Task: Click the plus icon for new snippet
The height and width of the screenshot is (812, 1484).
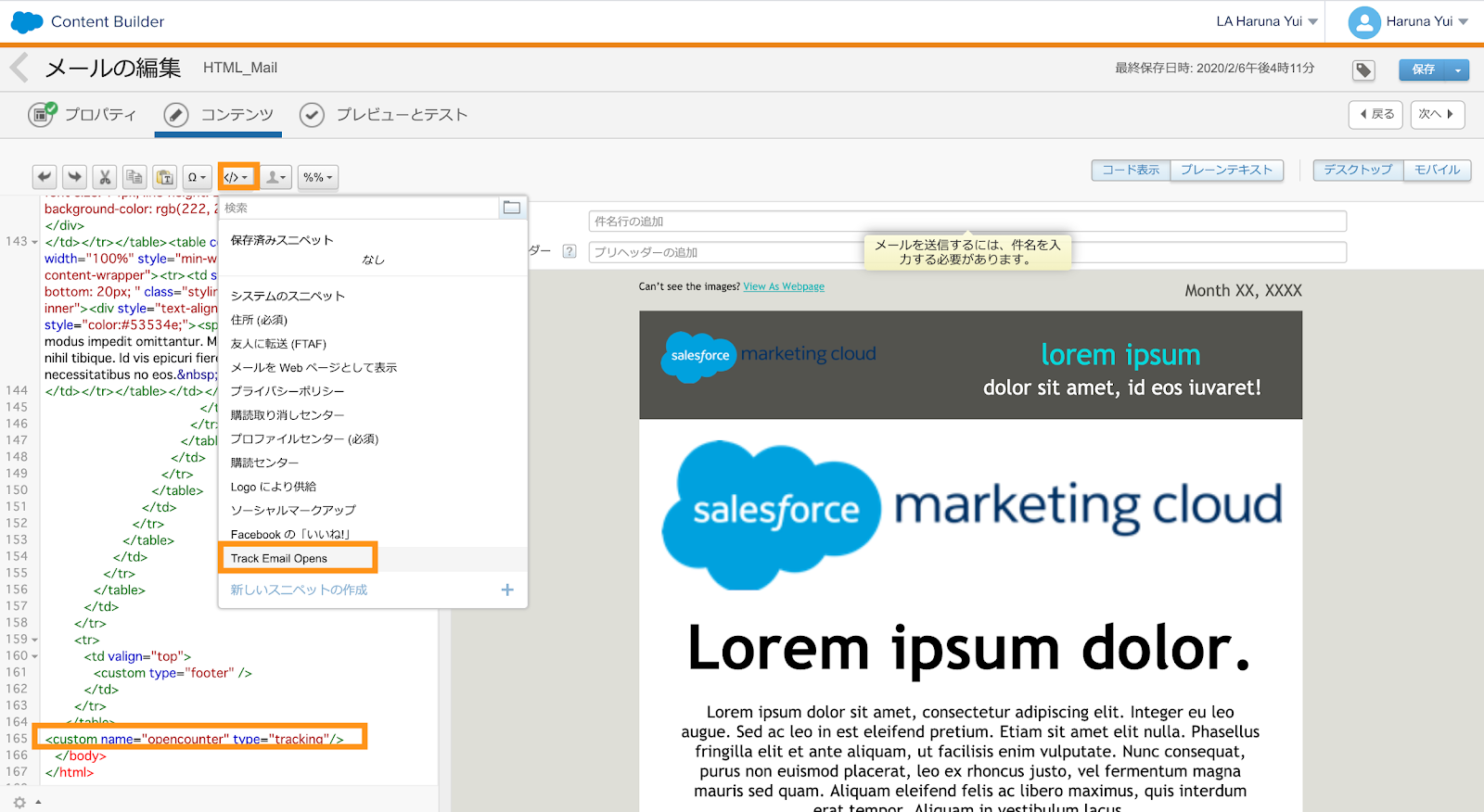Action: click(x=507, y=590)
